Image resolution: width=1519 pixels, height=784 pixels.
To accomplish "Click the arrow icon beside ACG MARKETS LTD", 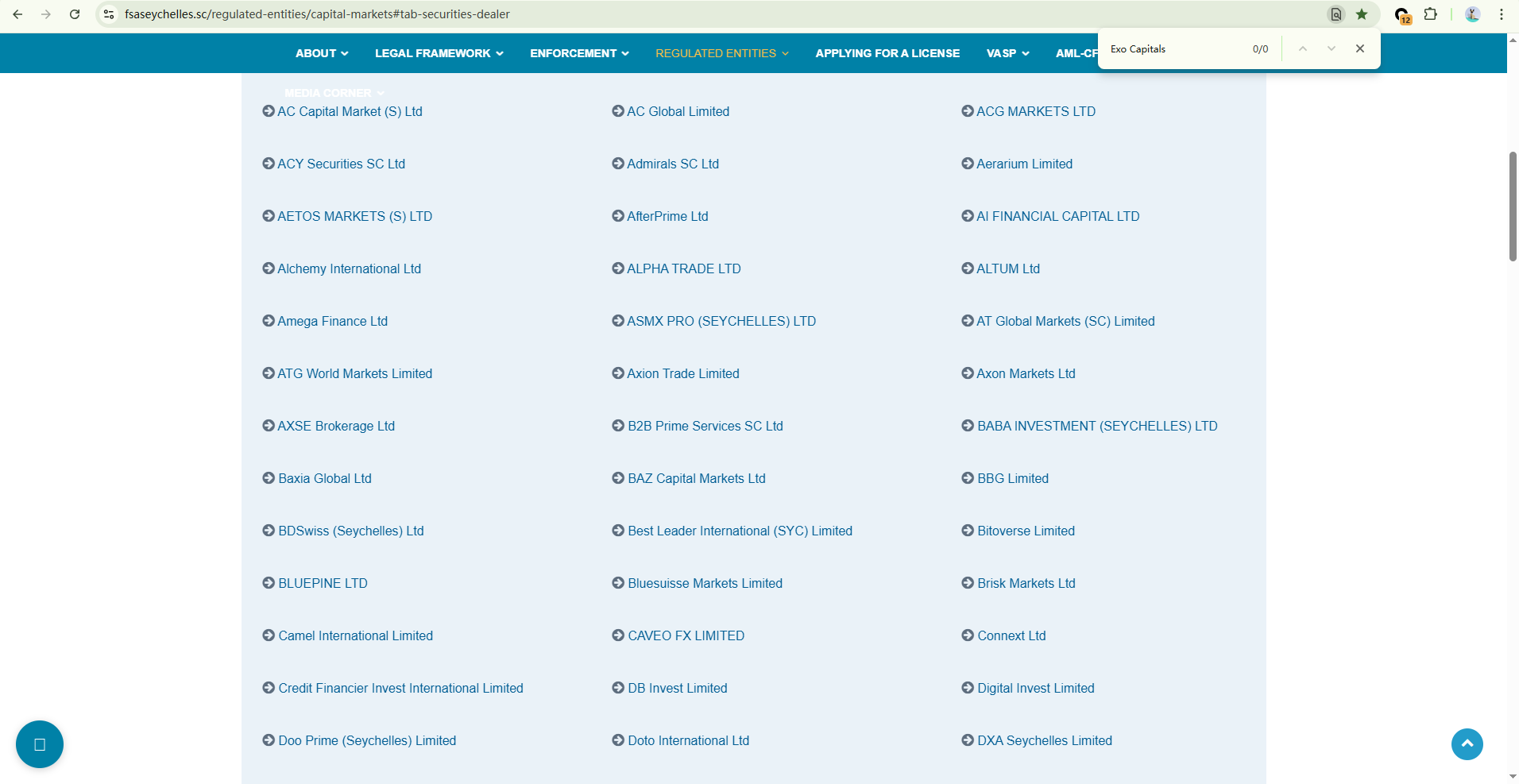I will pyautogui.click(x=968, y=111).
